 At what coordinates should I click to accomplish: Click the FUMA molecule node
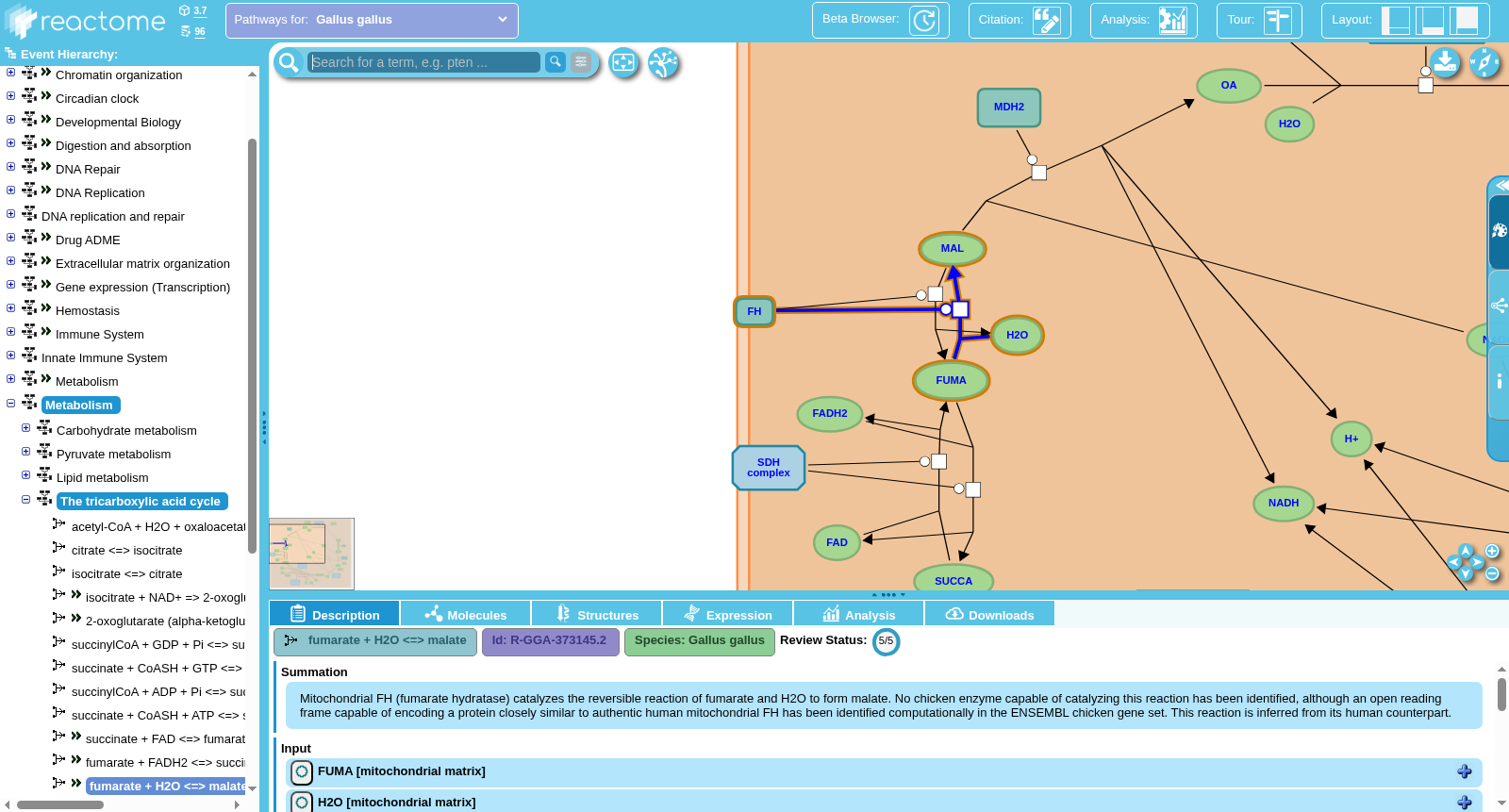point(951,381)
